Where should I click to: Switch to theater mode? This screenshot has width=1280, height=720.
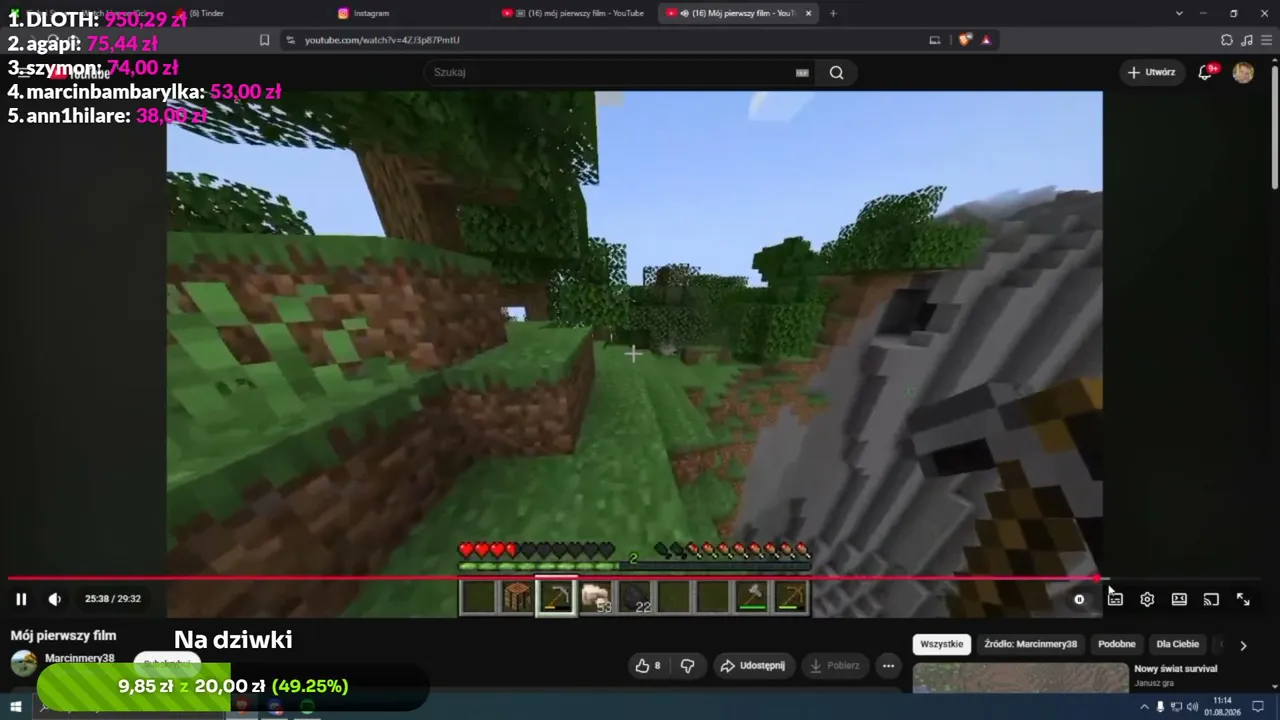pos(1179,599)
